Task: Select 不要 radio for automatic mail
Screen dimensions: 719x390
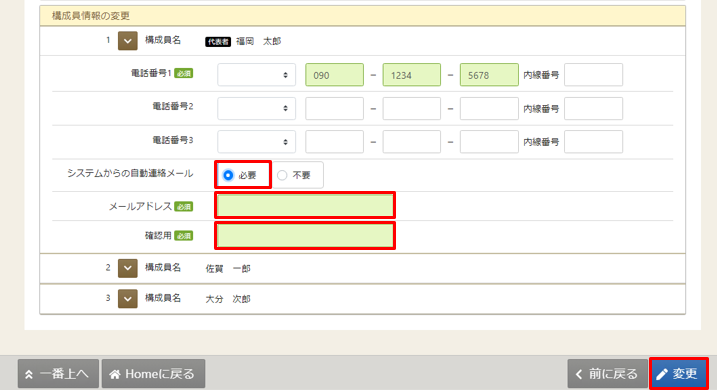Action: click(x=282, y=175)
